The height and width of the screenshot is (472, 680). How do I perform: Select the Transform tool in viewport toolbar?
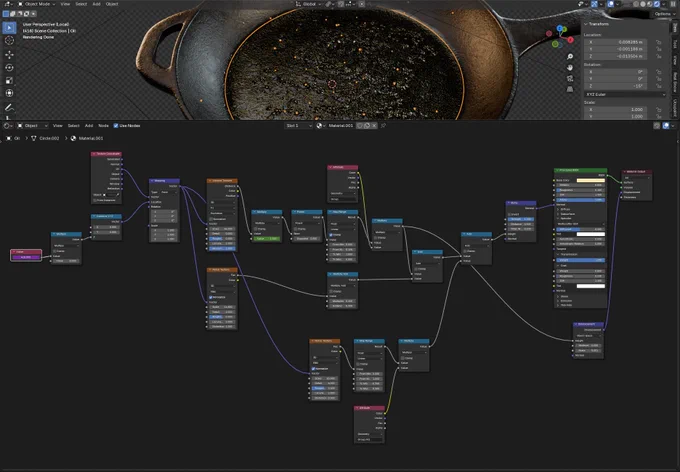tap(9, 93)
